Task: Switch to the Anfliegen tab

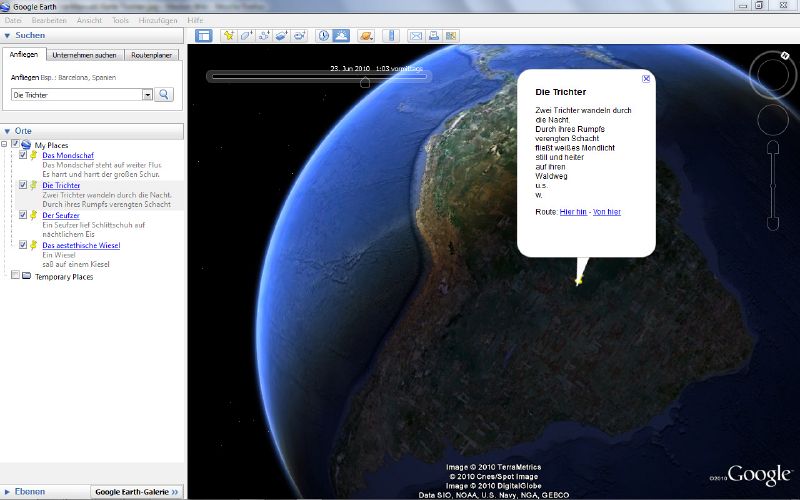Action: (x=24, y=54)
